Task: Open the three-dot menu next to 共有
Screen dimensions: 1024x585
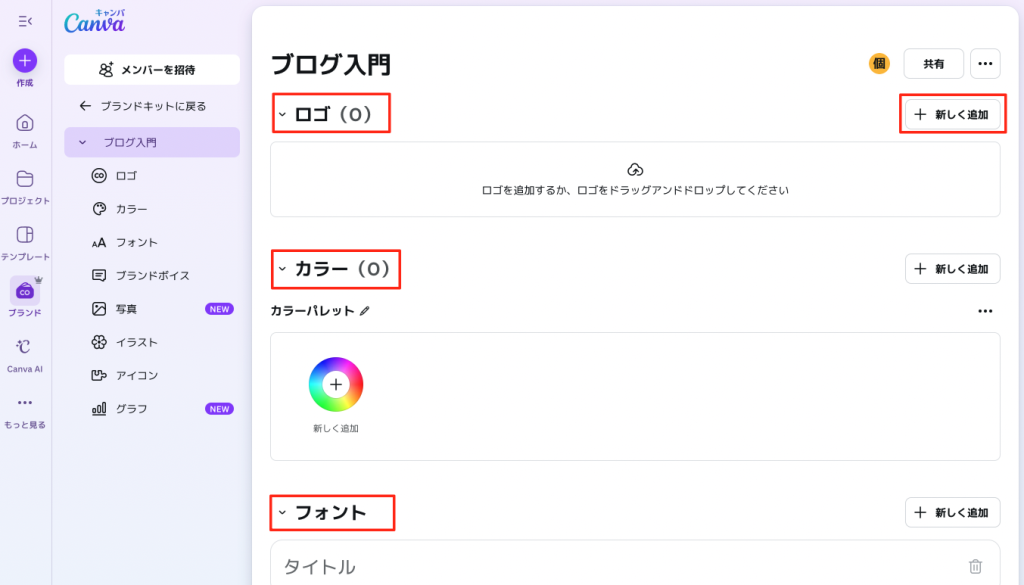Action: tap(985, 64)
